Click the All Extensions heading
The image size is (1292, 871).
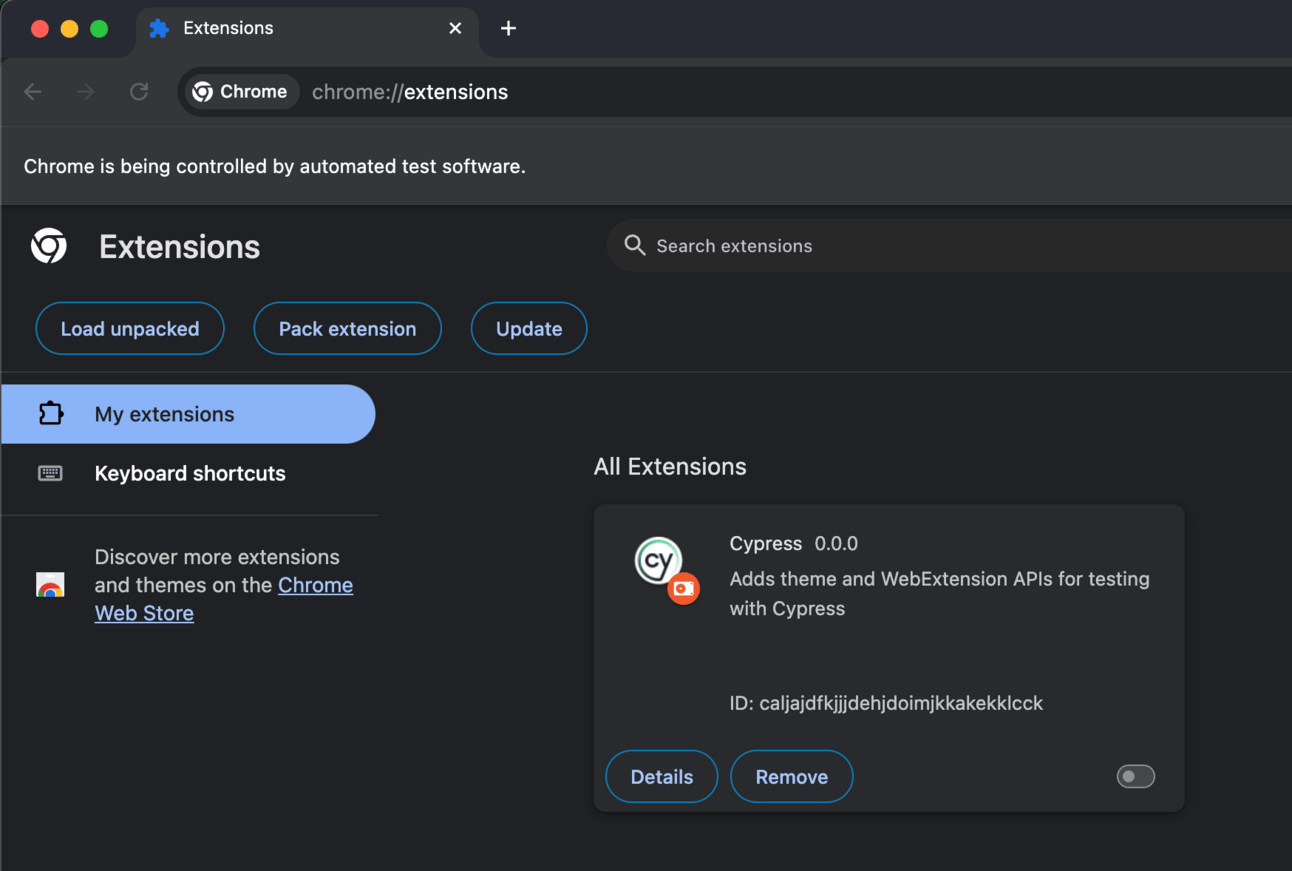(x=670, y=466)
